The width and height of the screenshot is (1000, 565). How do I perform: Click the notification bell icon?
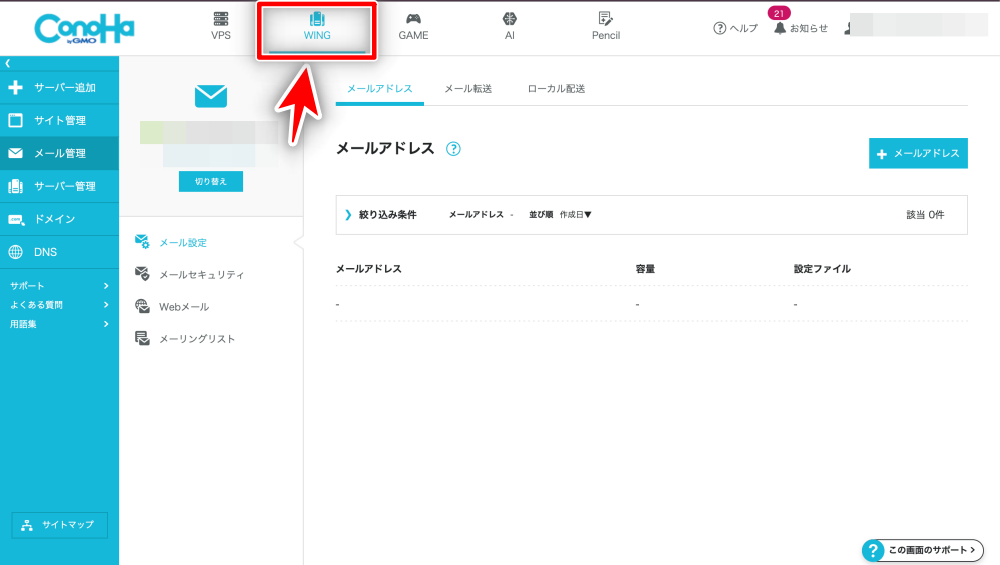click(780, 28)
